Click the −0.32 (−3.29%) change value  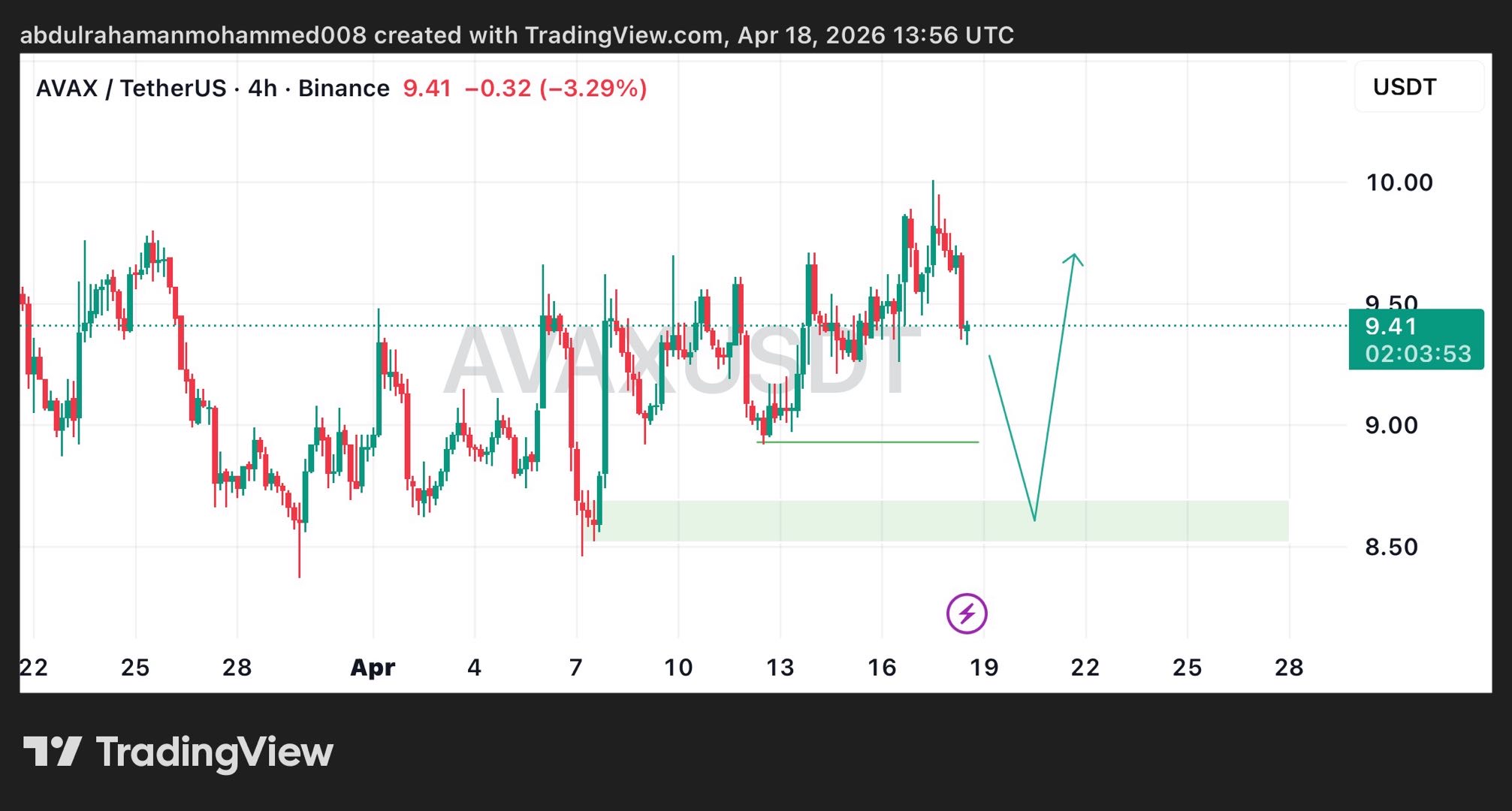556,89
